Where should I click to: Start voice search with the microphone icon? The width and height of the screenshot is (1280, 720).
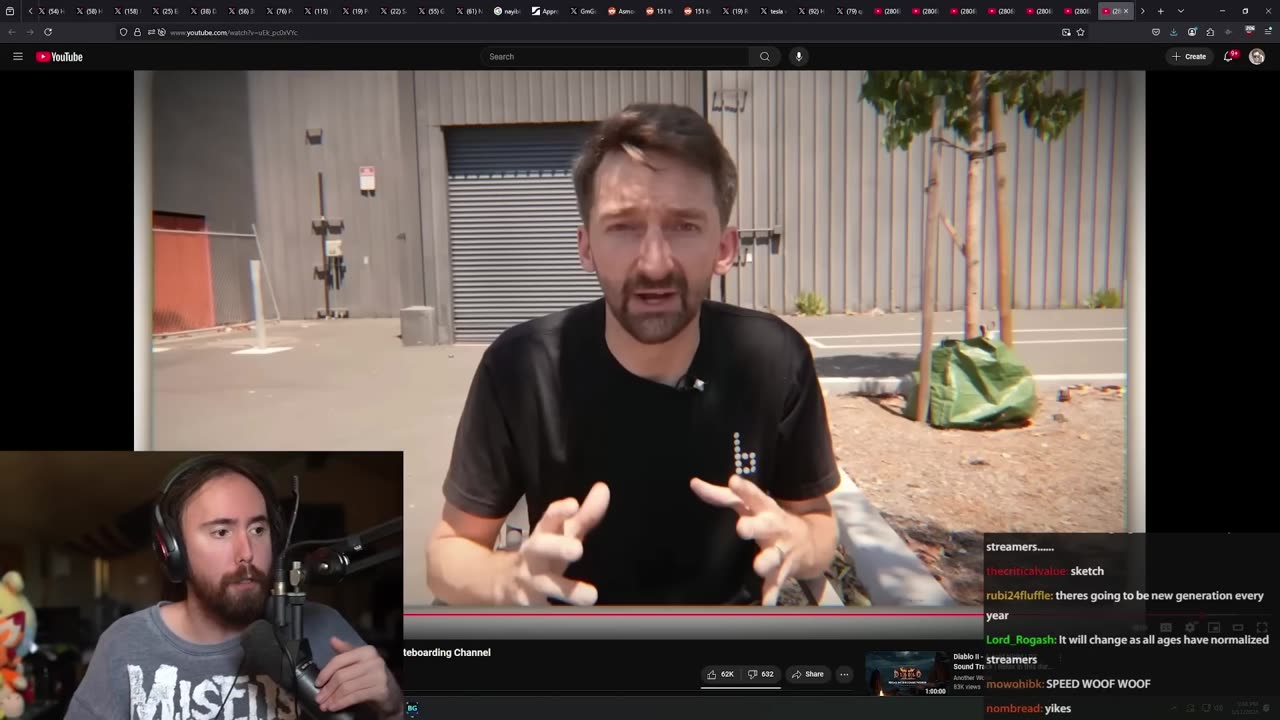pos(799,56)
